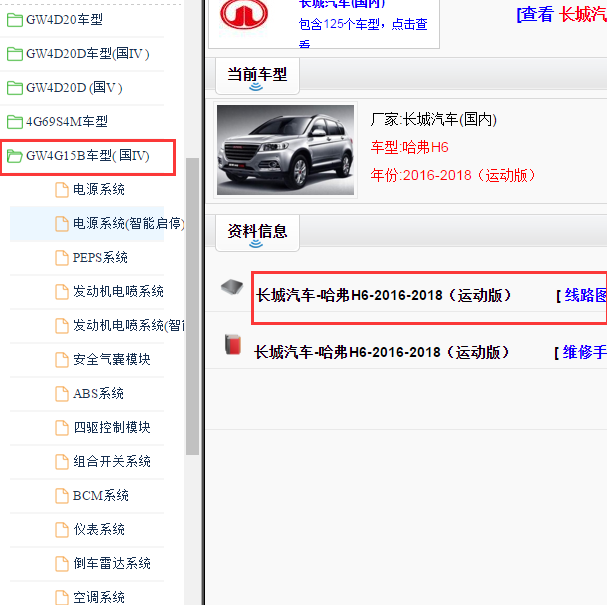The width and height of the screenshot is (607, 605).
Task: Expand GW4D20D车型(国IV) tree node
Action: 87,54
